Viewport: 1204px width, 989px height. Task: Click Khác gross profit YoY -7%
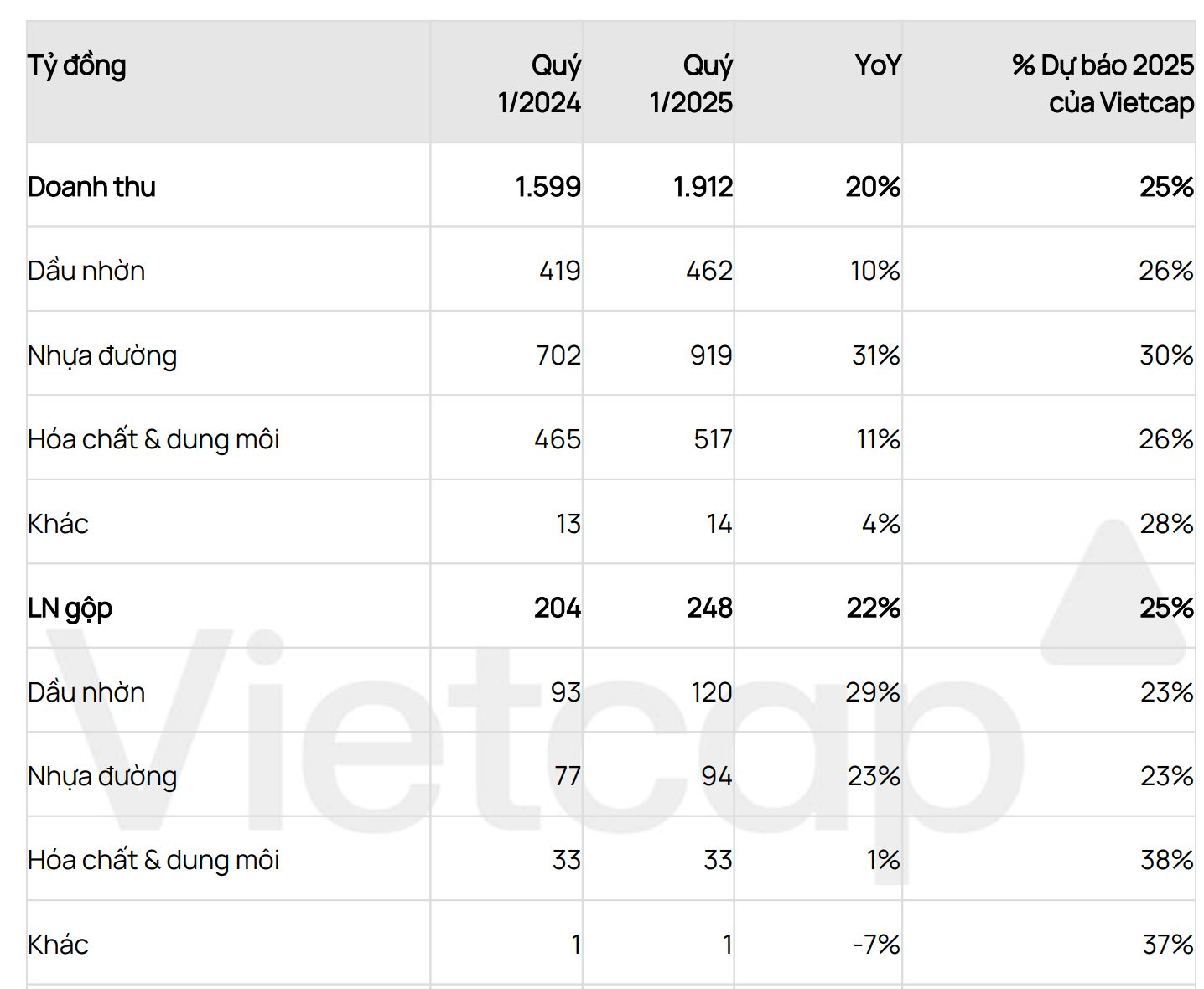click(876, 945)
